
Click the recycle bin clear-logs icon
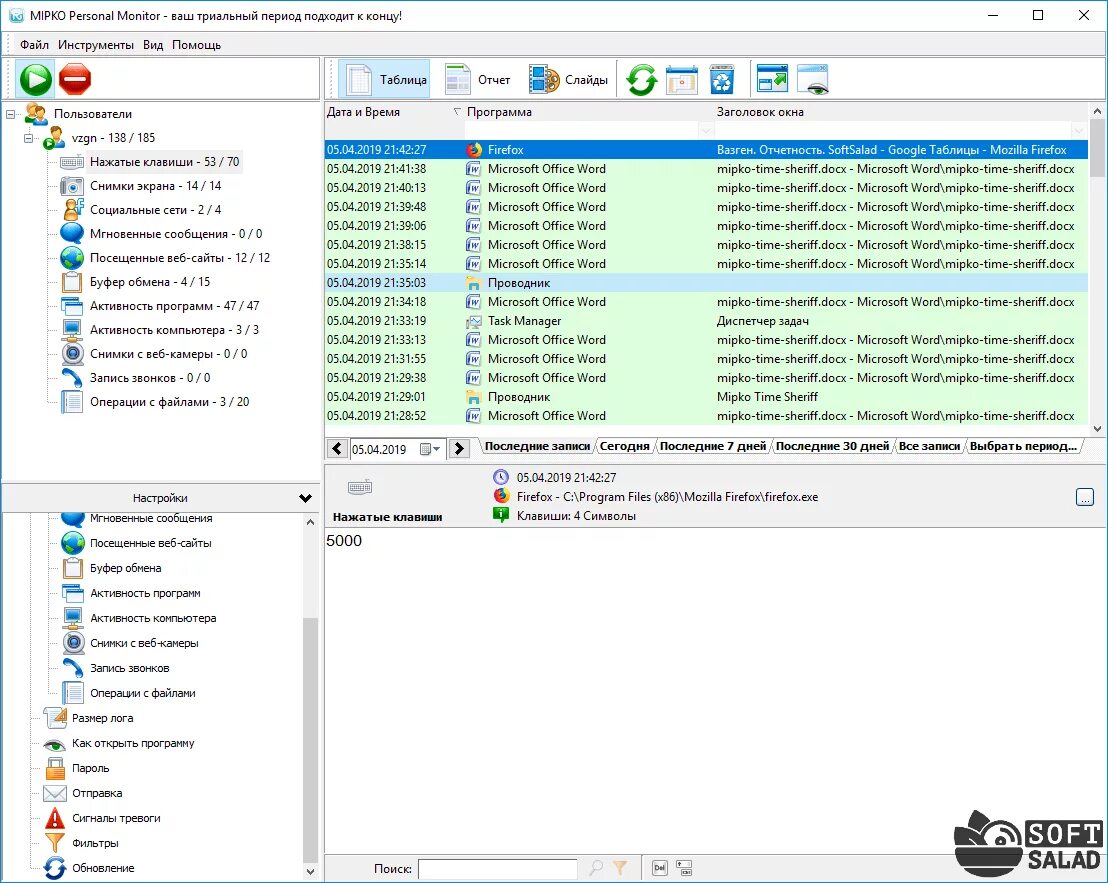pos(722,80)
